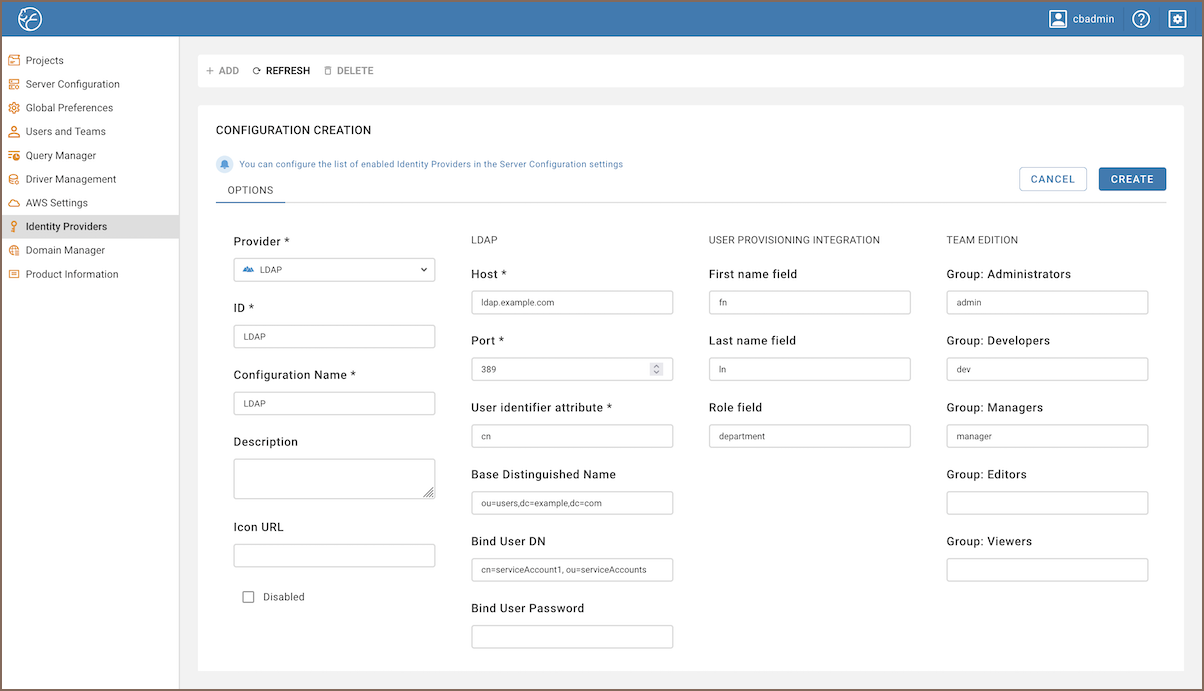This screenshot has width=1204, height=691.
Task: Click the AWS Settings cloud icon
Action: tap(14, 203)
